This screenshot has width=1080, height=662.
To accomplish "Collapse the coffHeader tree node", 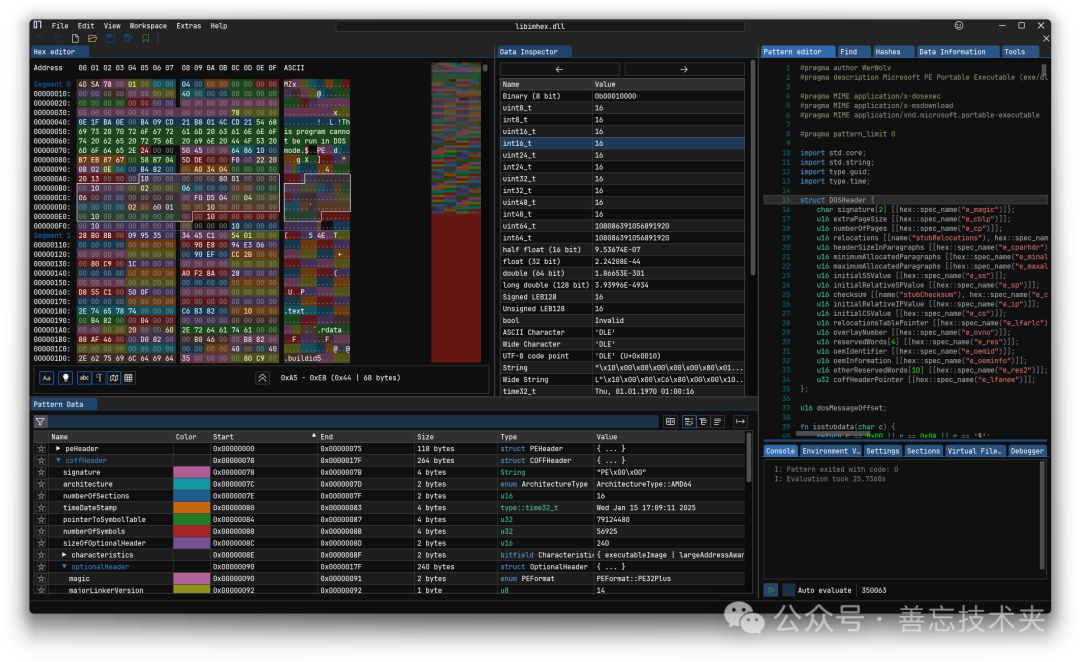I will [58, 460].
